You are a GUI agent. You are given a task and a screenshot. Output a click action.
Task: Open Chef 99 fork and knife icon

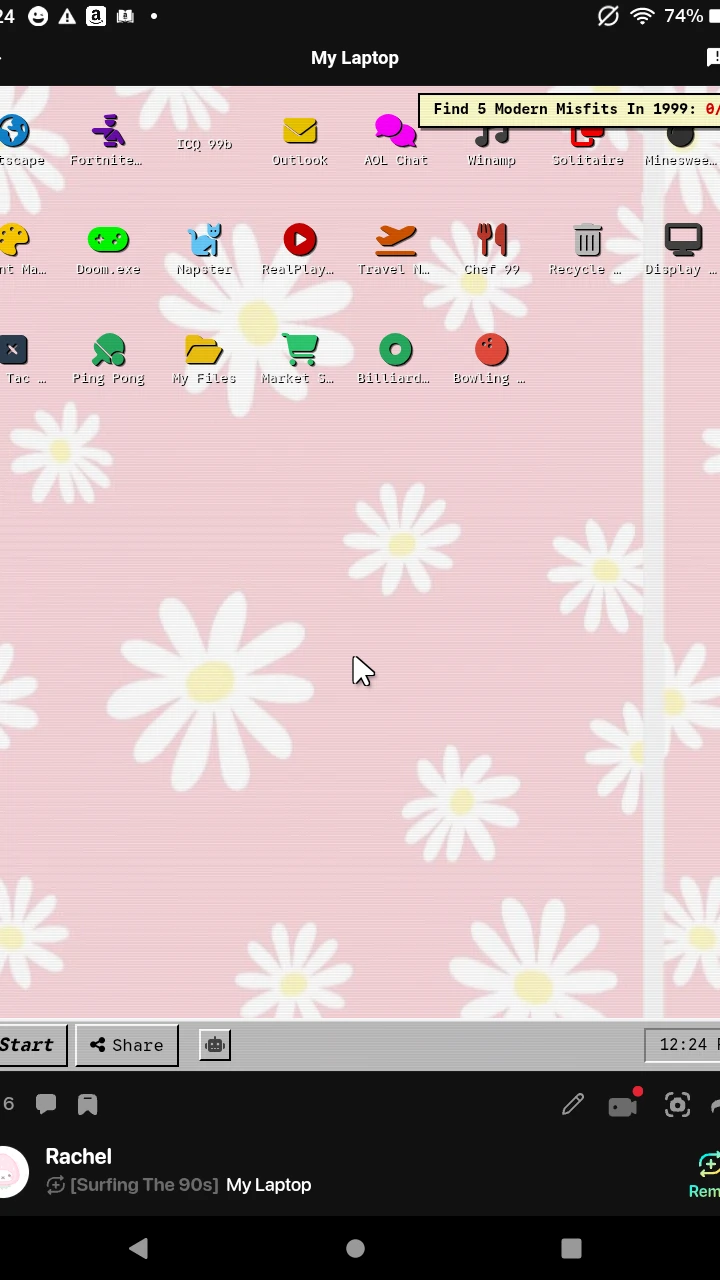click(x=492, y=240)
